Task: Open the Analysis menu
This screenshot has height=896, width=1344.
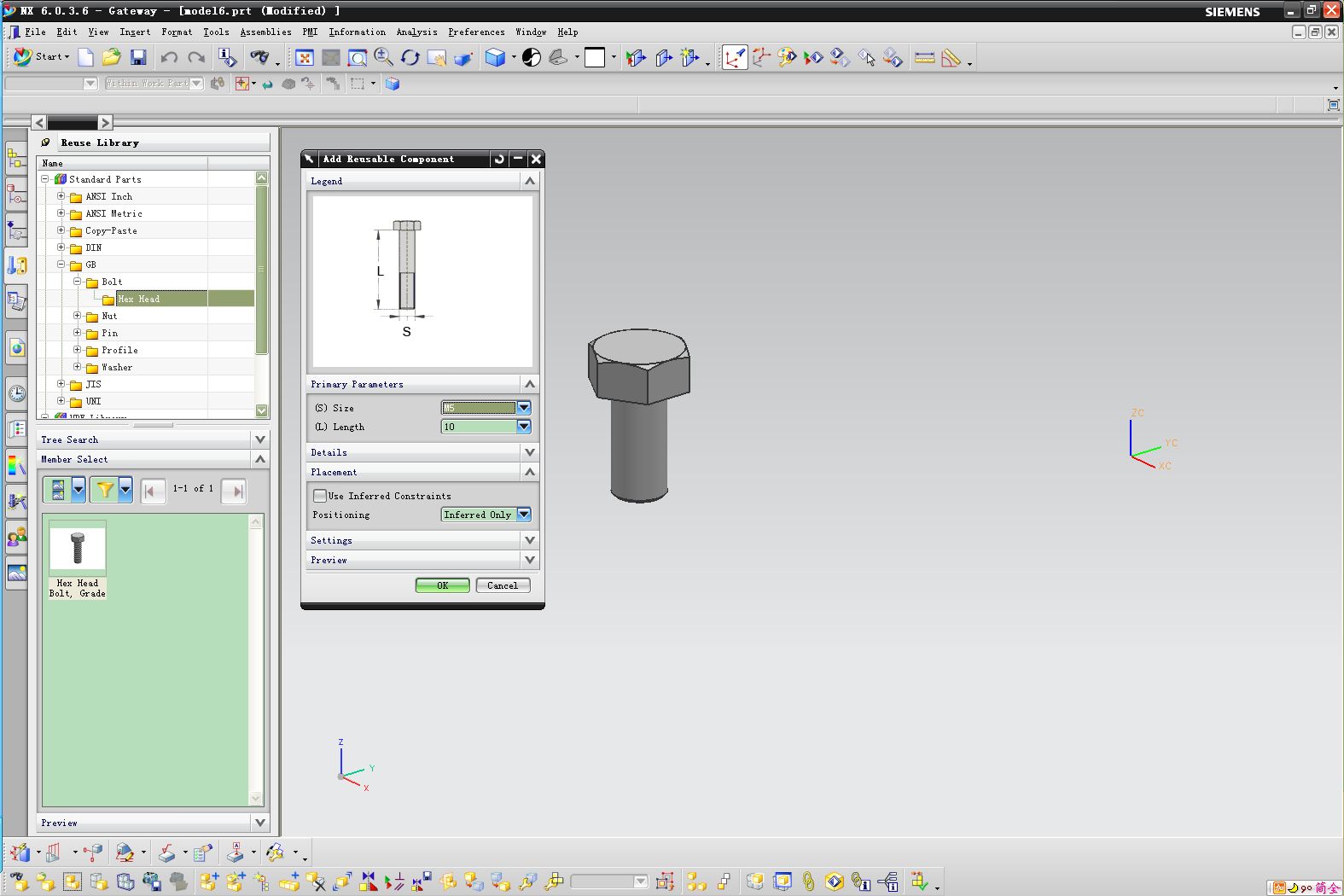Action: tap(416, 32)
